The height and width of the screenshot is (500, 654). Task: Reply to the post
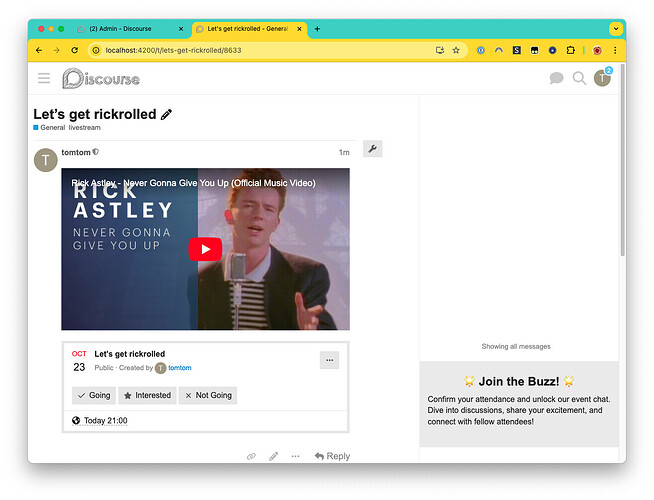pos(332,456)
